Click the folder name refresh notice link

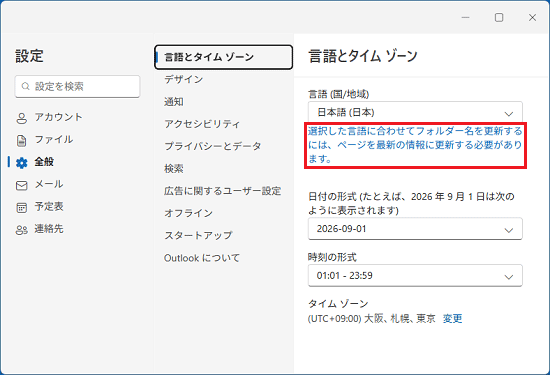tap(415, 145)
